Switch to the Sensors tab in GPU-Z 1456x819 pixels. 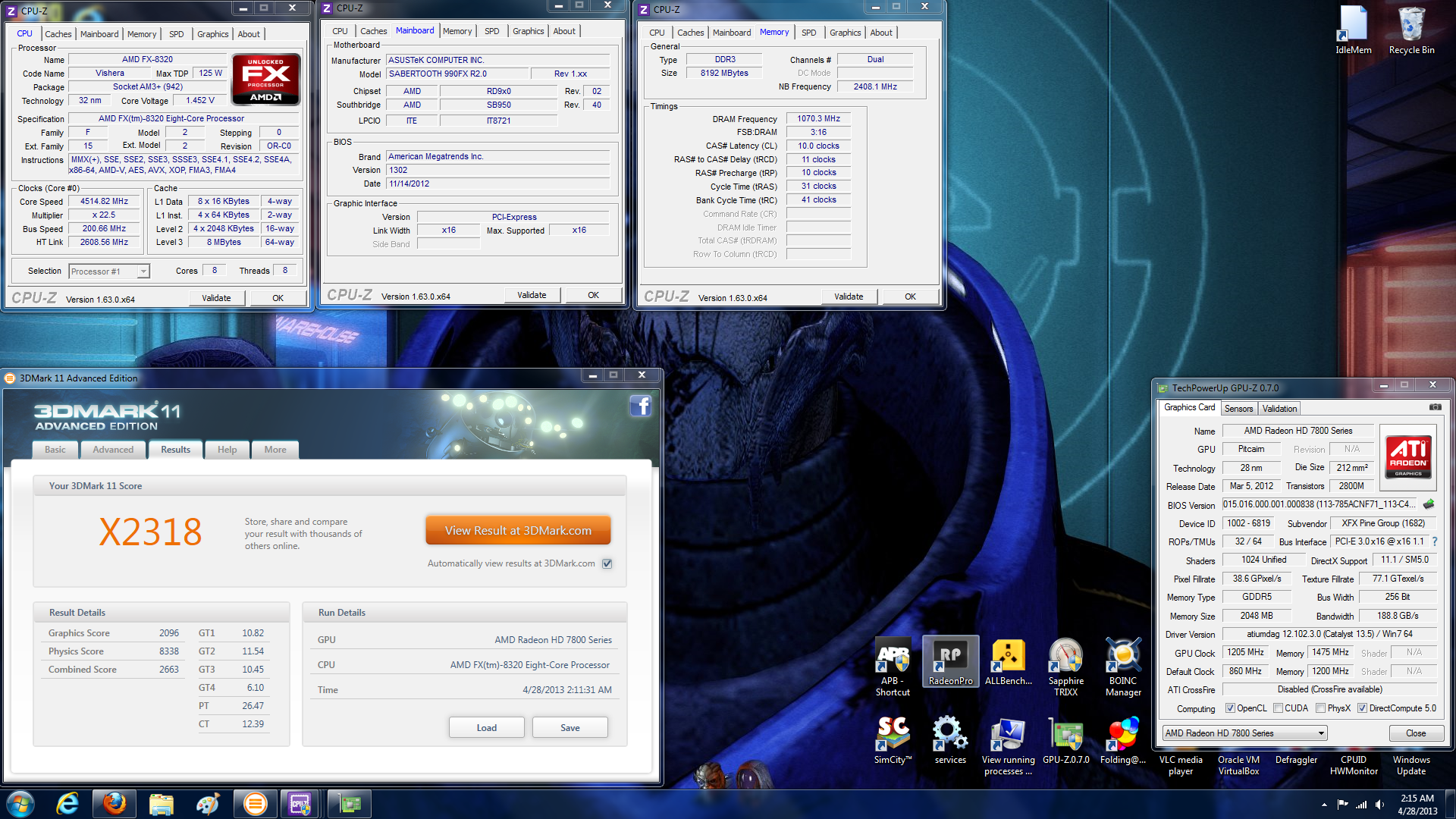pyautogui.click(x=1239, y=409)
